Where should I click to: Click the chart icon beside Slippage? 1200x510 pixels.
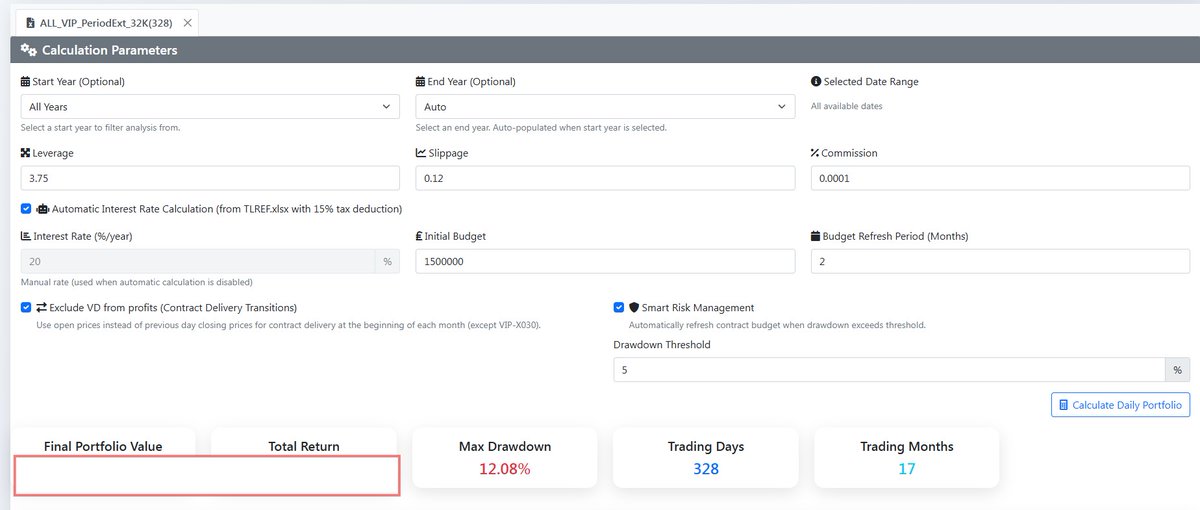pos(421,153)
